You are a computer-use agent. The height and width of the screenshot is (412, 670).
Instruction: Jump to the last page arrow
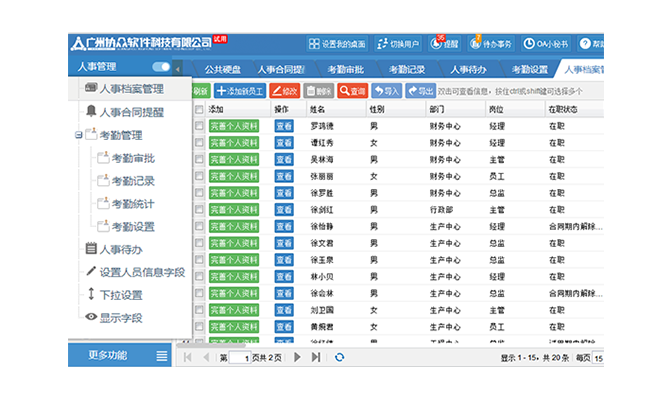(x=315, y=357)
